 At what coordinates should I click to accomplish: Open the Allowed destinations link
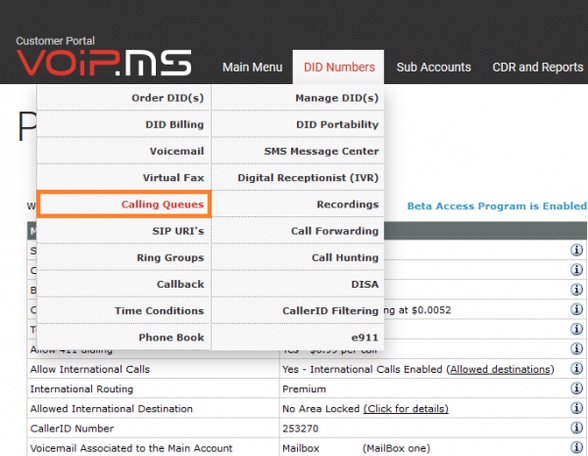500,369
